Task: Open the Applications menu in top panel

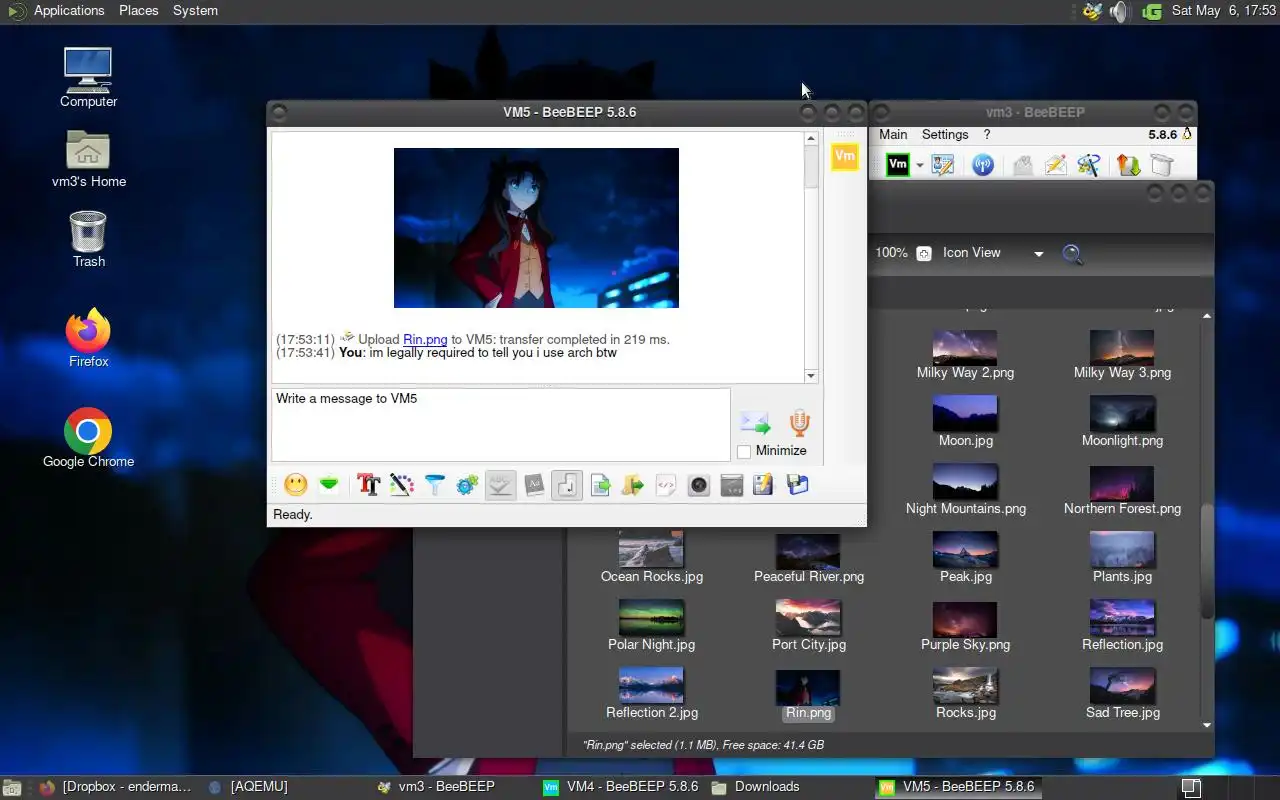Action: coord(69,11)
